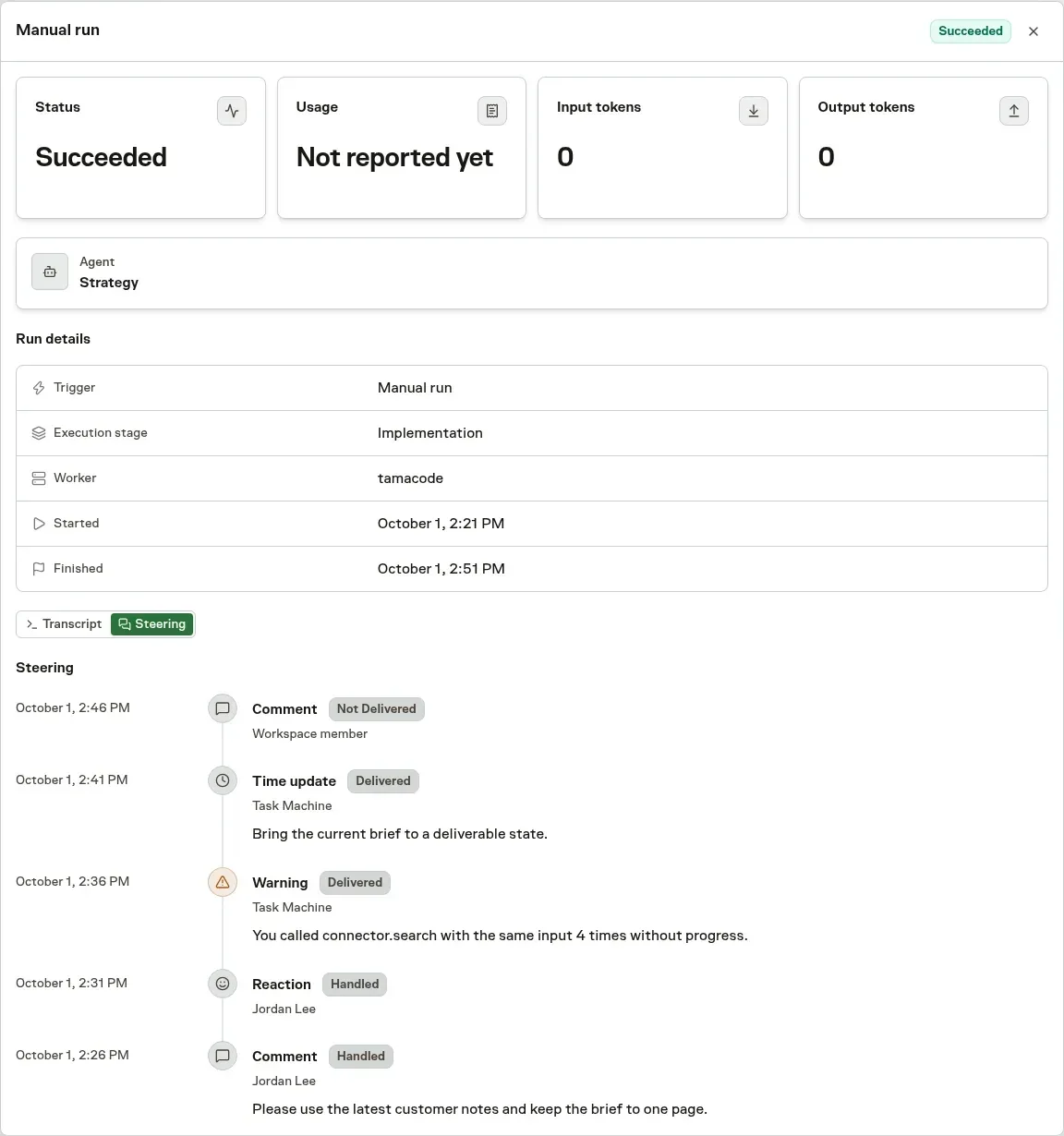The width and height of the screenshot is (1064, 1136).
Task: Click the Delivered badge on Time update
Action: tap(383, 781)
